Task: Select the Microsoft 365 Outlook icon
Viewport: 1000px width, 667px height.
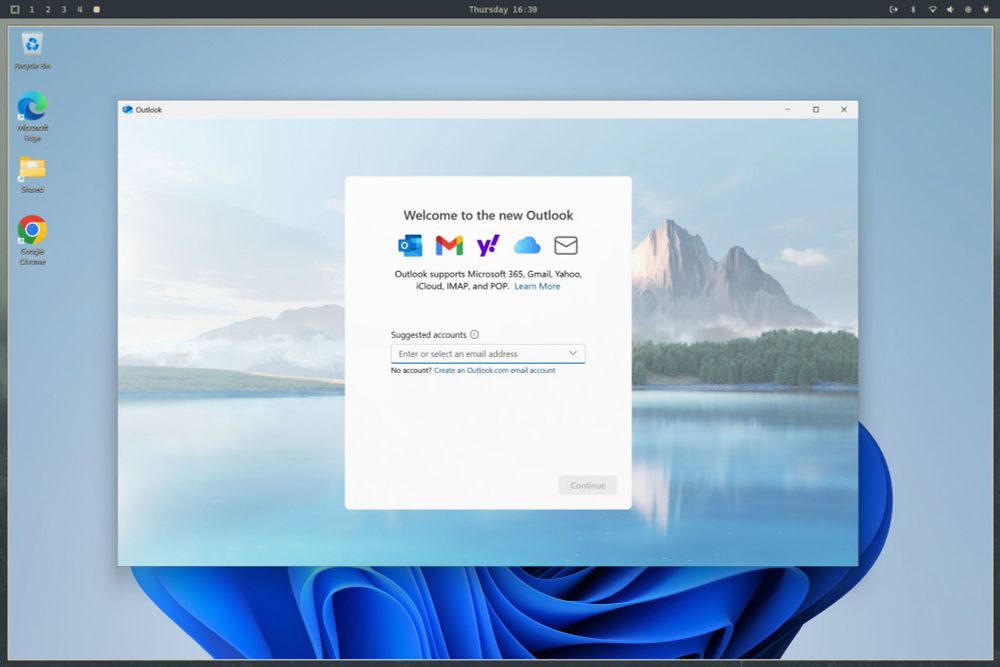Action: pos(408,245)
